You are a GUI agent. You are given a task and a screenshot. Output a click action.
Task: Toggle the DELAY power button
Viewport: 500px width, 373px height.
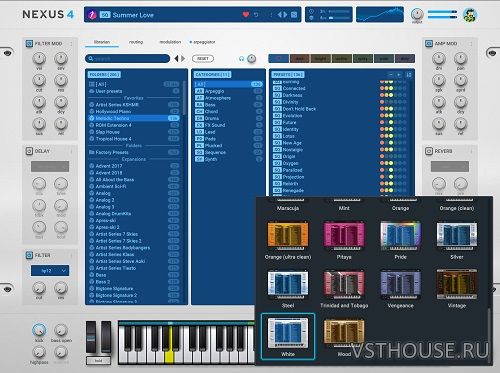pyautogui.click(x=29, y=151)
